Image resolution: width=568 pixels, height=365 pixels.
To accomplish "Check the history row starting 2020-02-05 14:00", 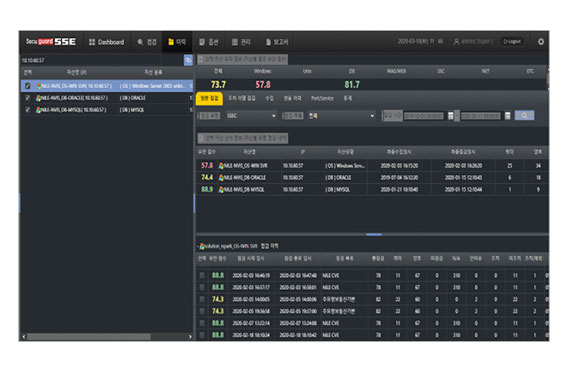I will click(x=202, y=299).
